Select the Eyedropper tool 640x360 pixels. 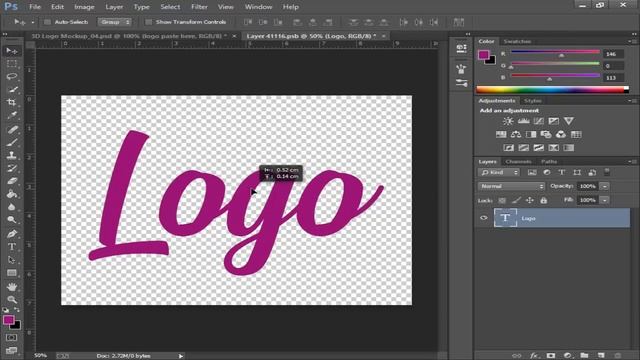point(11,116)
